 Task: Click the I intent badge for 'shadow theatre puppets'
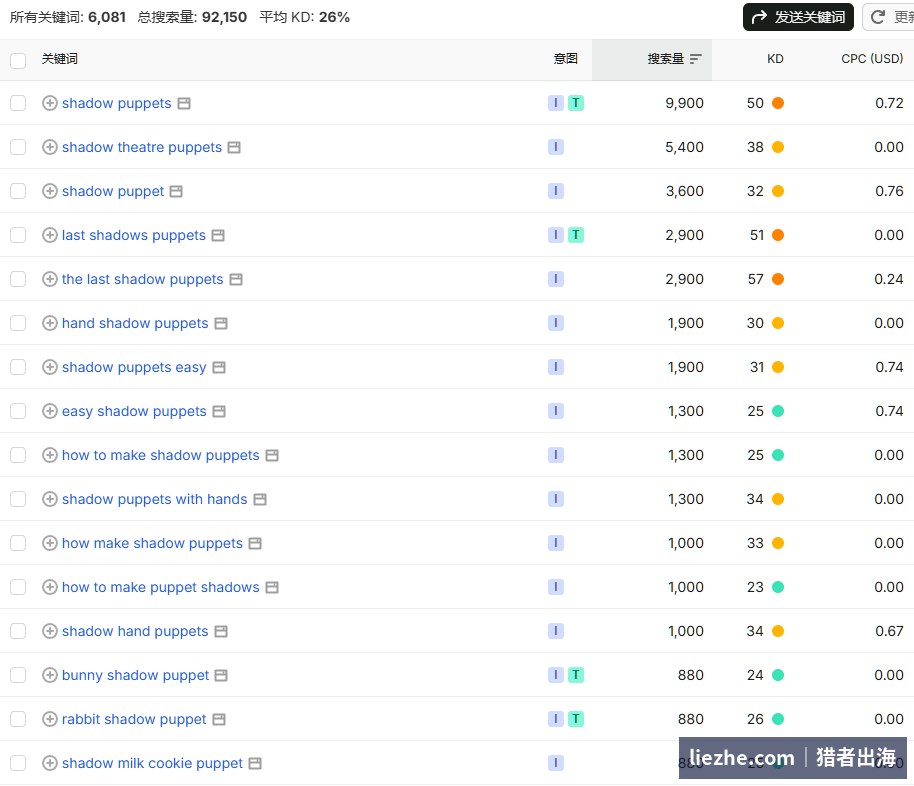coord(556,147)
